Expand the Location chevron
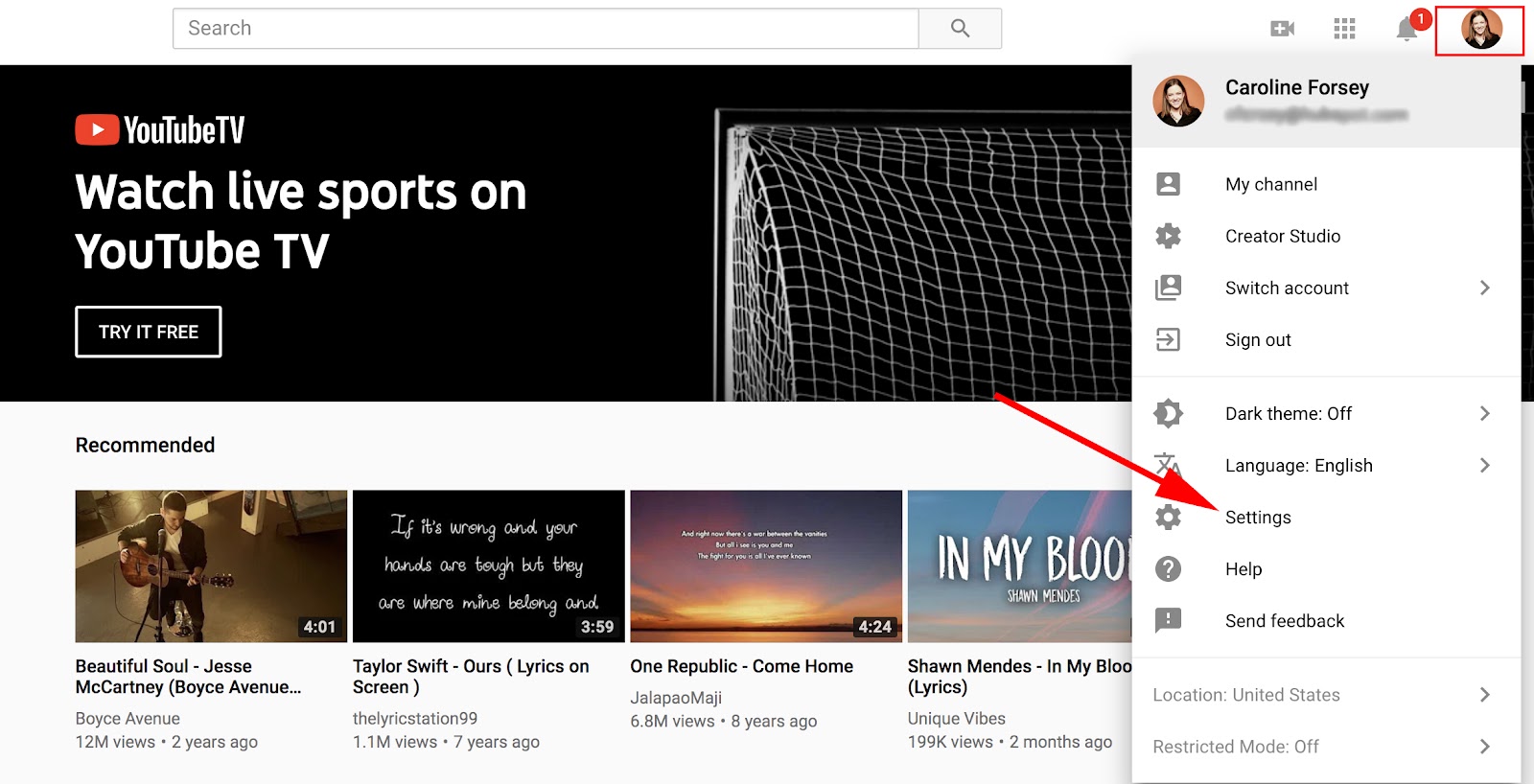 tap(1484, 695)
